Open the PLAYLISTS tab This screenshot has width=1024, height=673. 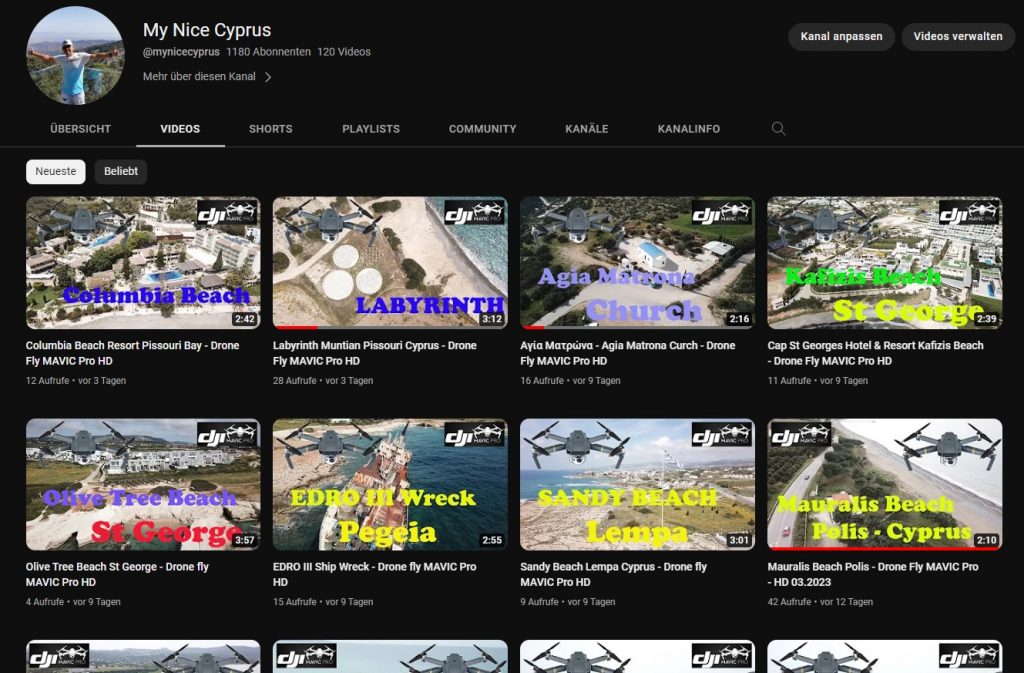click(x=371, y=129)
